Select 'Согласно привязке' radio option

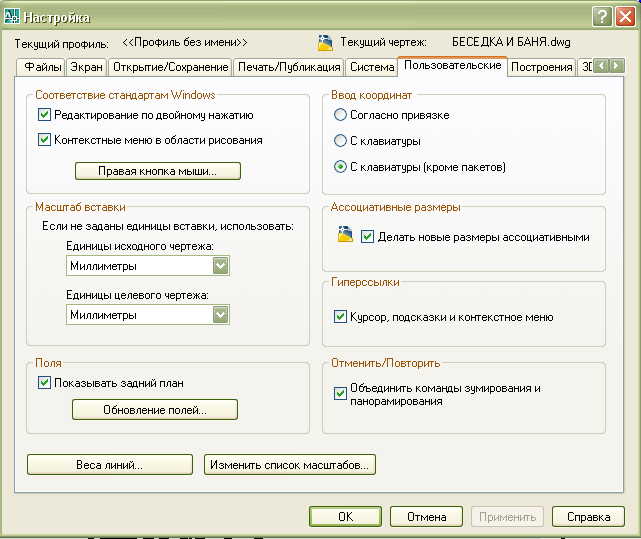point(341,116)
